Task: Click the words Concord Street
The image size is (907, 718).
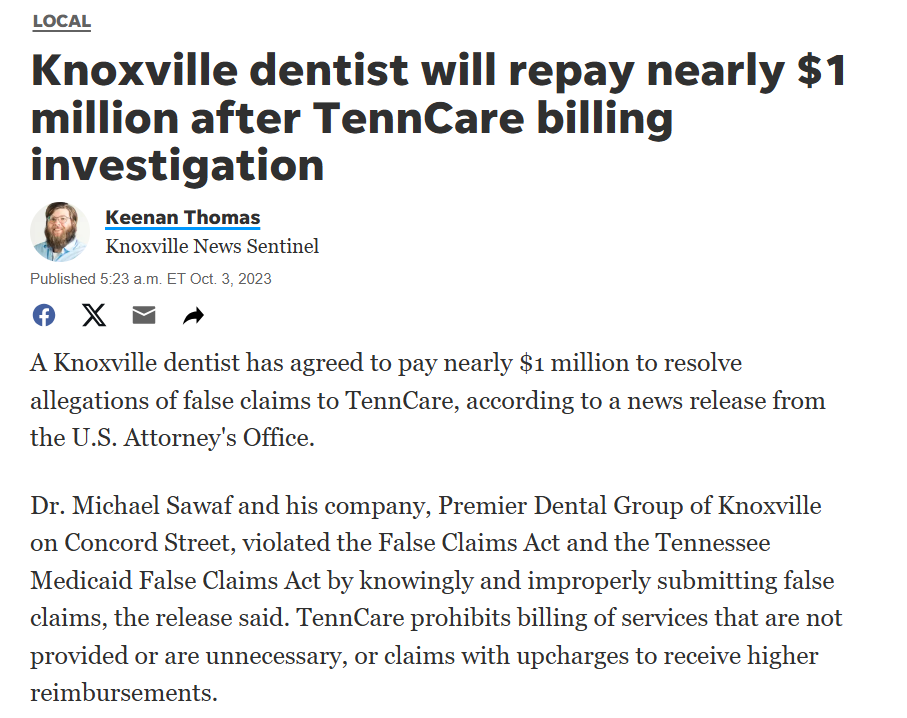Action: [150, 543]
